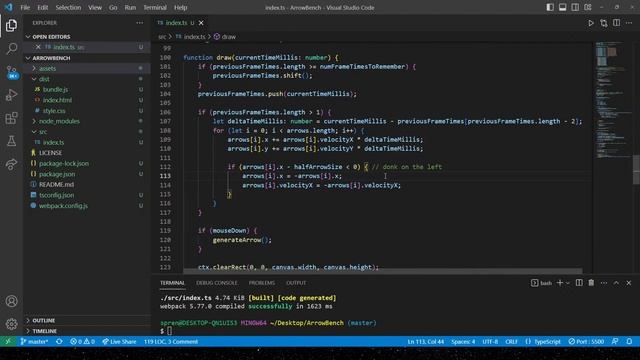This screenshot has width=640, height=360.
Task: Expand the Timeline section
Action: [28, 331]
